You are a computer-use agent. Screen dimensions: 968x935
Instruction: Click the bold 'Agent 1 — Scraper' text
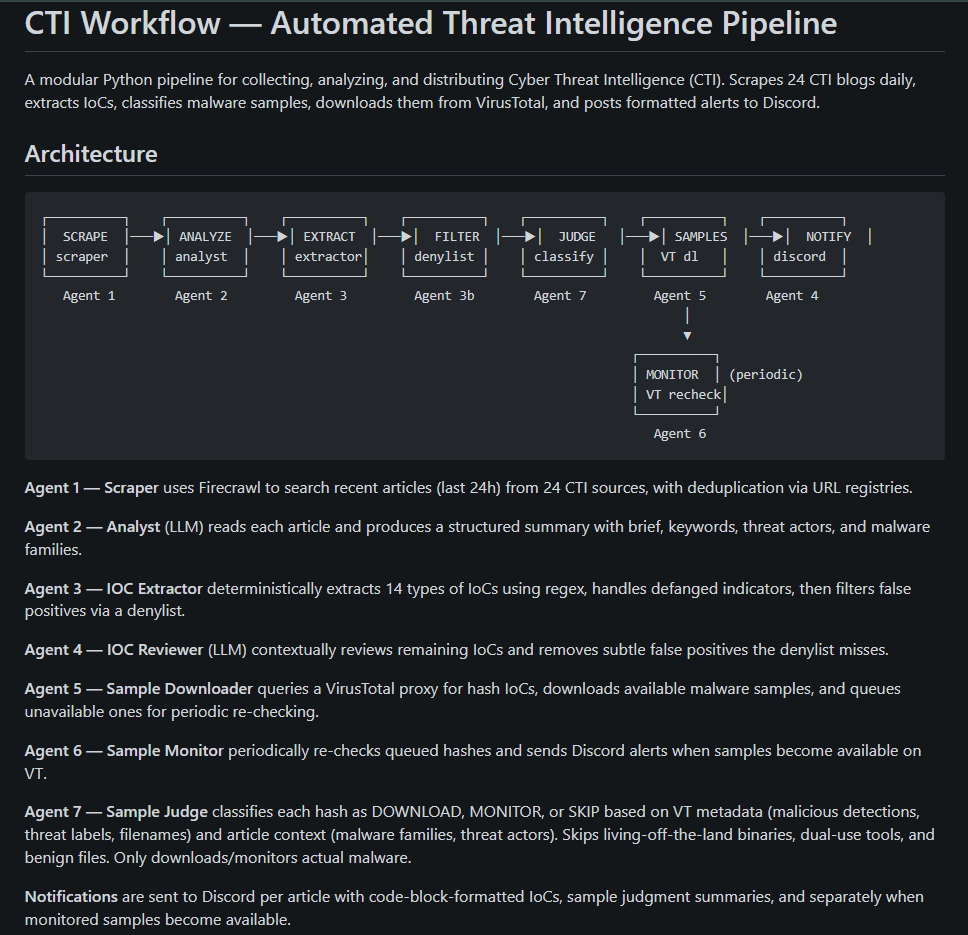pos(91,488)
